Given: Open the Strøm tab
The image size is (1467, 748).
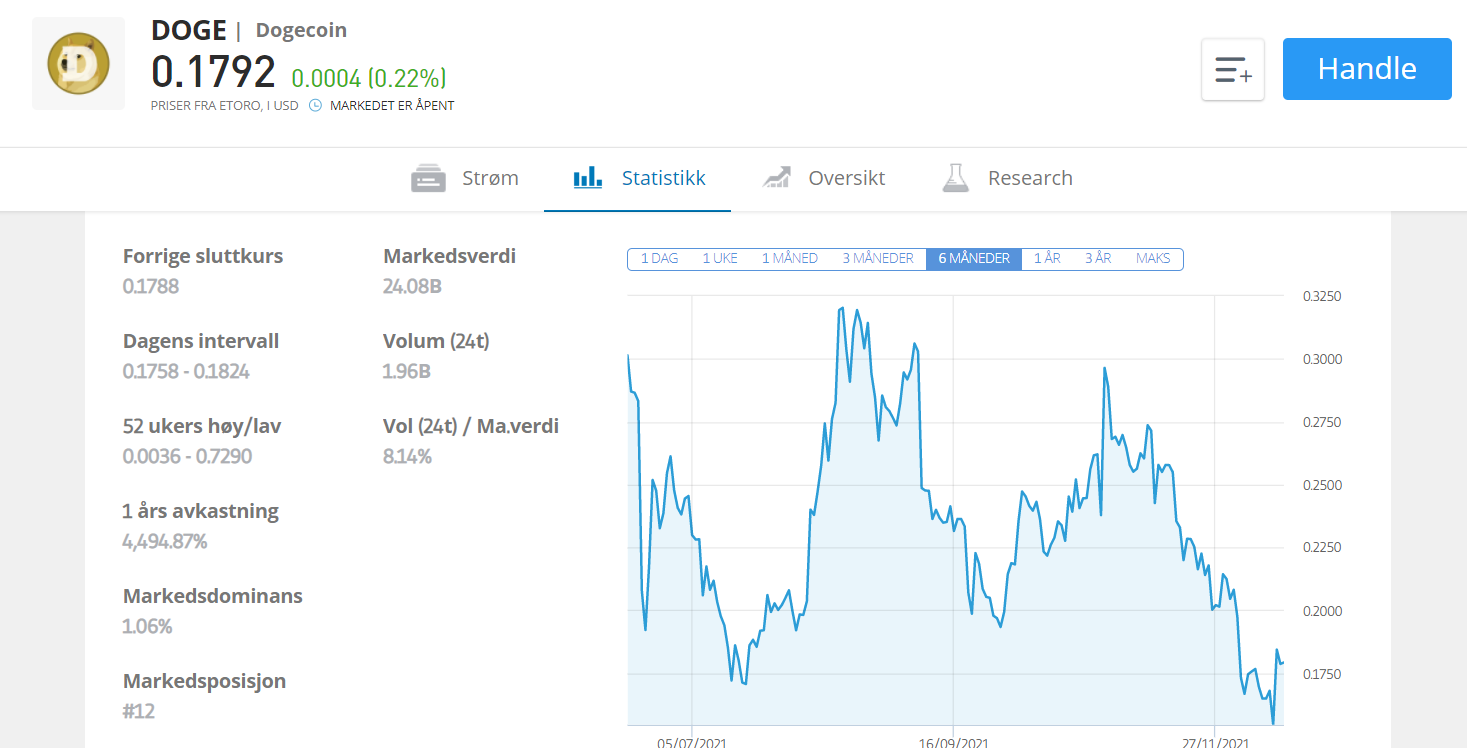Looking at the screenshot, I should click(465, 178).
